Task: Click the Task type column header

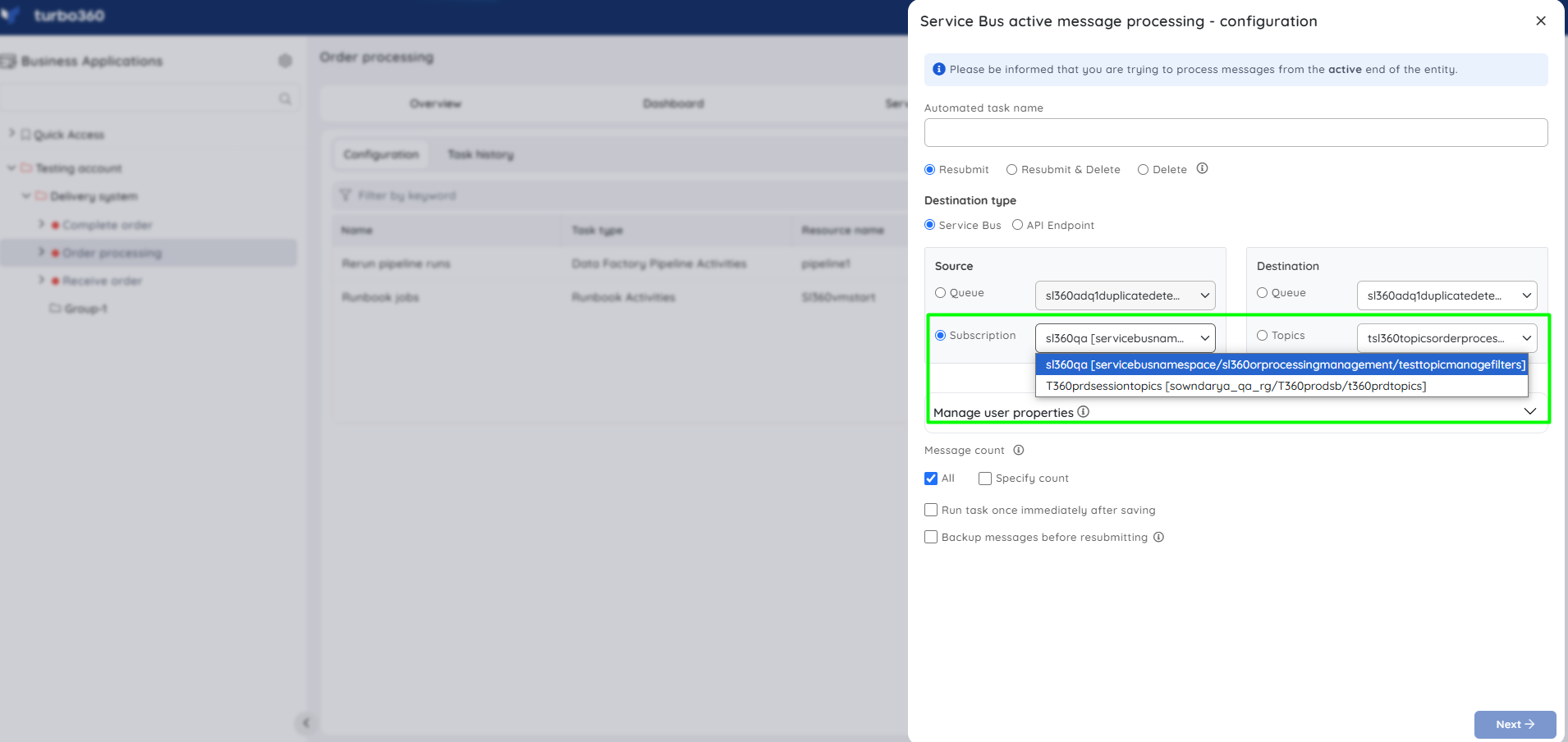Action: 598,230
